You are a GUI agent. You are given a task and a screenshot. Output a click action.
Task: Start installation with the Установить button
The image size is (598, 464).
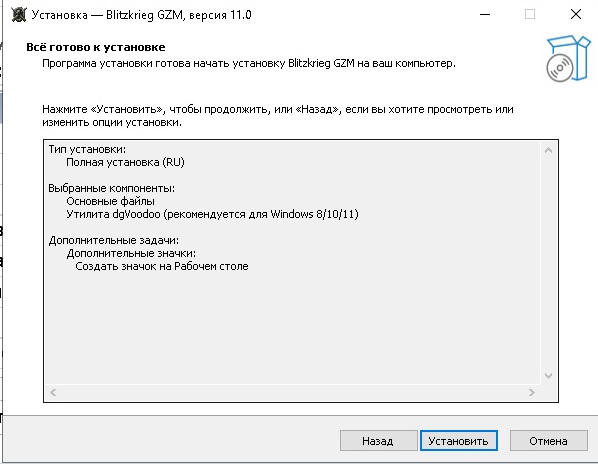459,441
